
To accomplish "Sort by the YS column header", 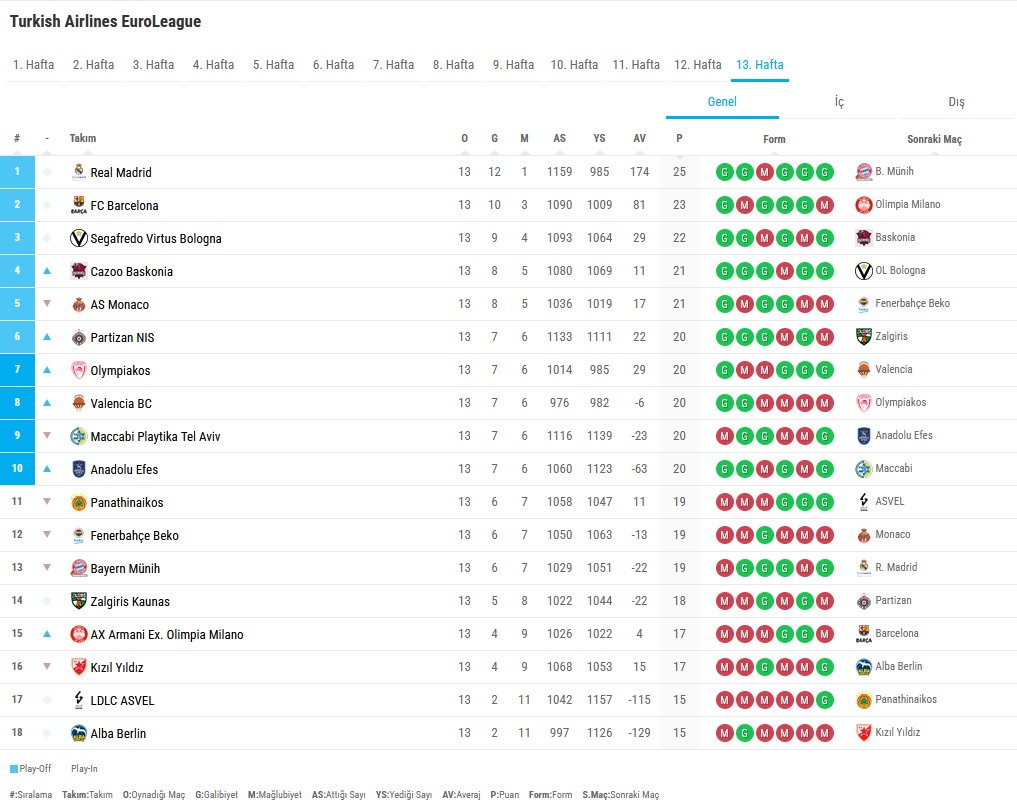I will click(x=599, y=138).
